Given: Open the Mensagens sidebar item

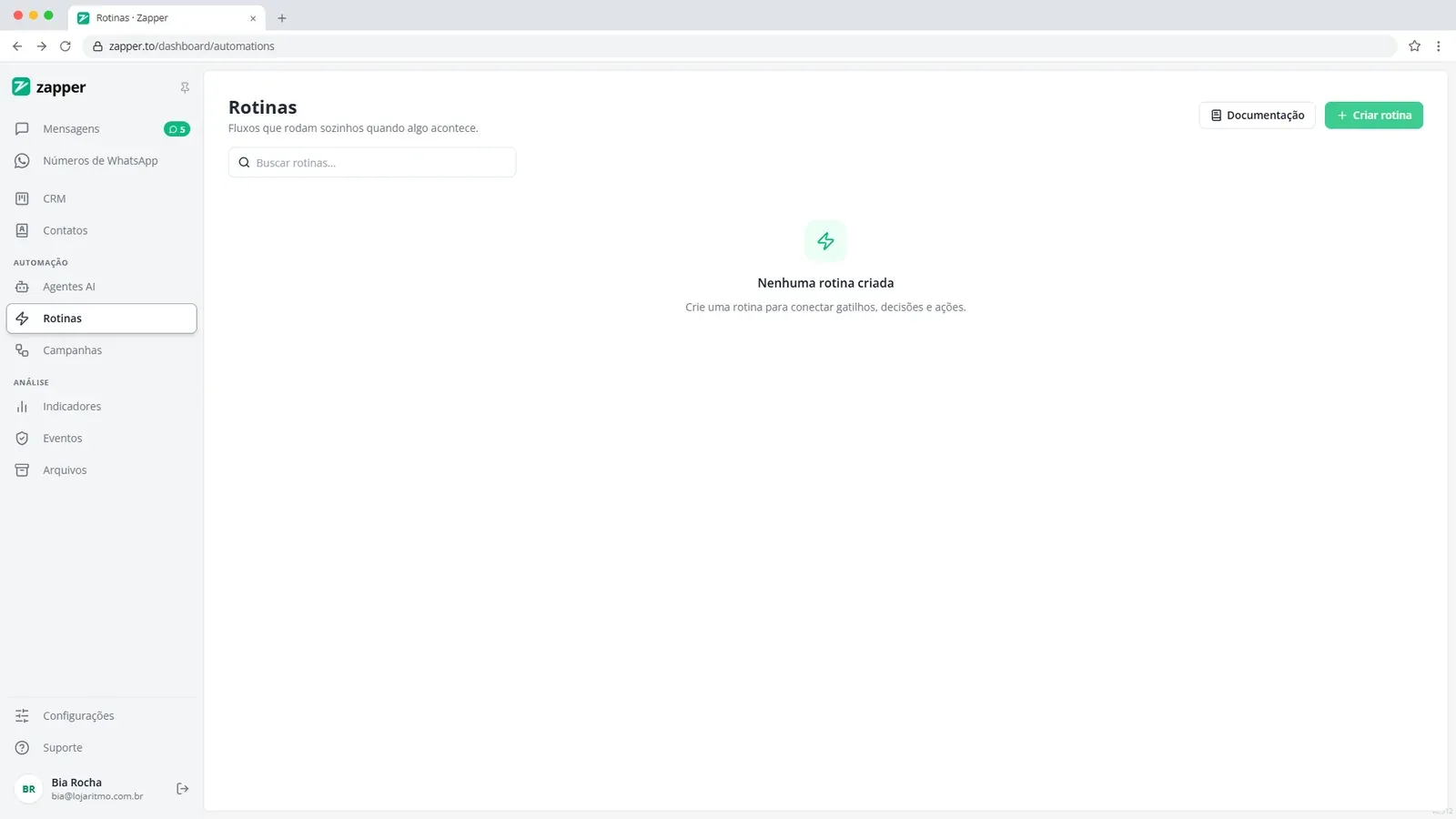Looking at the screenshot, I should coord(101,129).
